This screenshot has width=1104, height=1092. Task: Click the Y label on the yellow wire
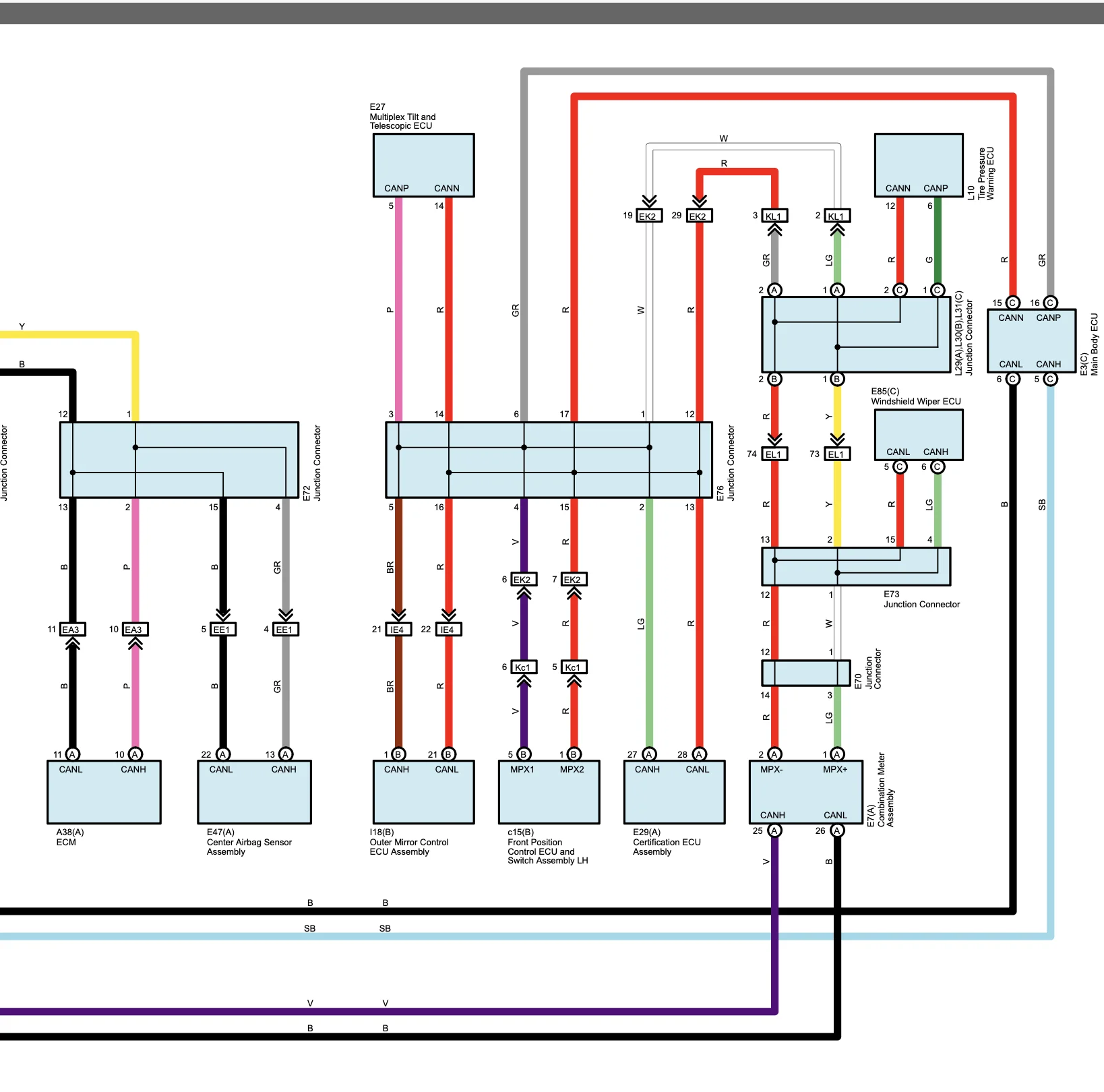(22, 326)
